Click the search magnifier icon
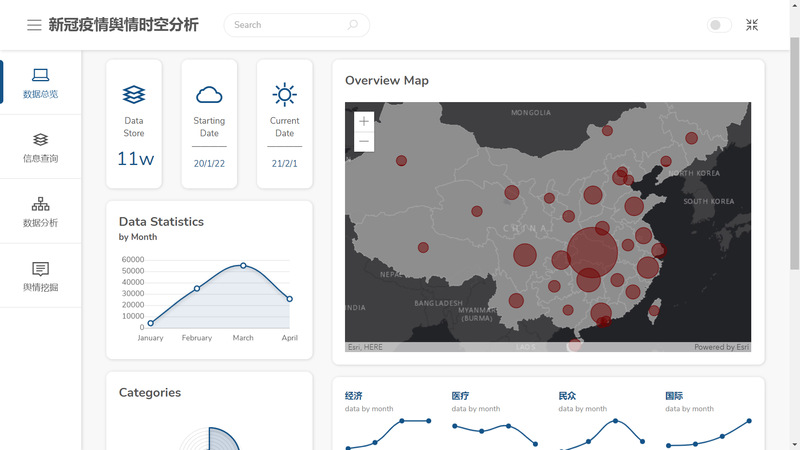800x450 pixels. pyautogui.click(x=353, y=25)
